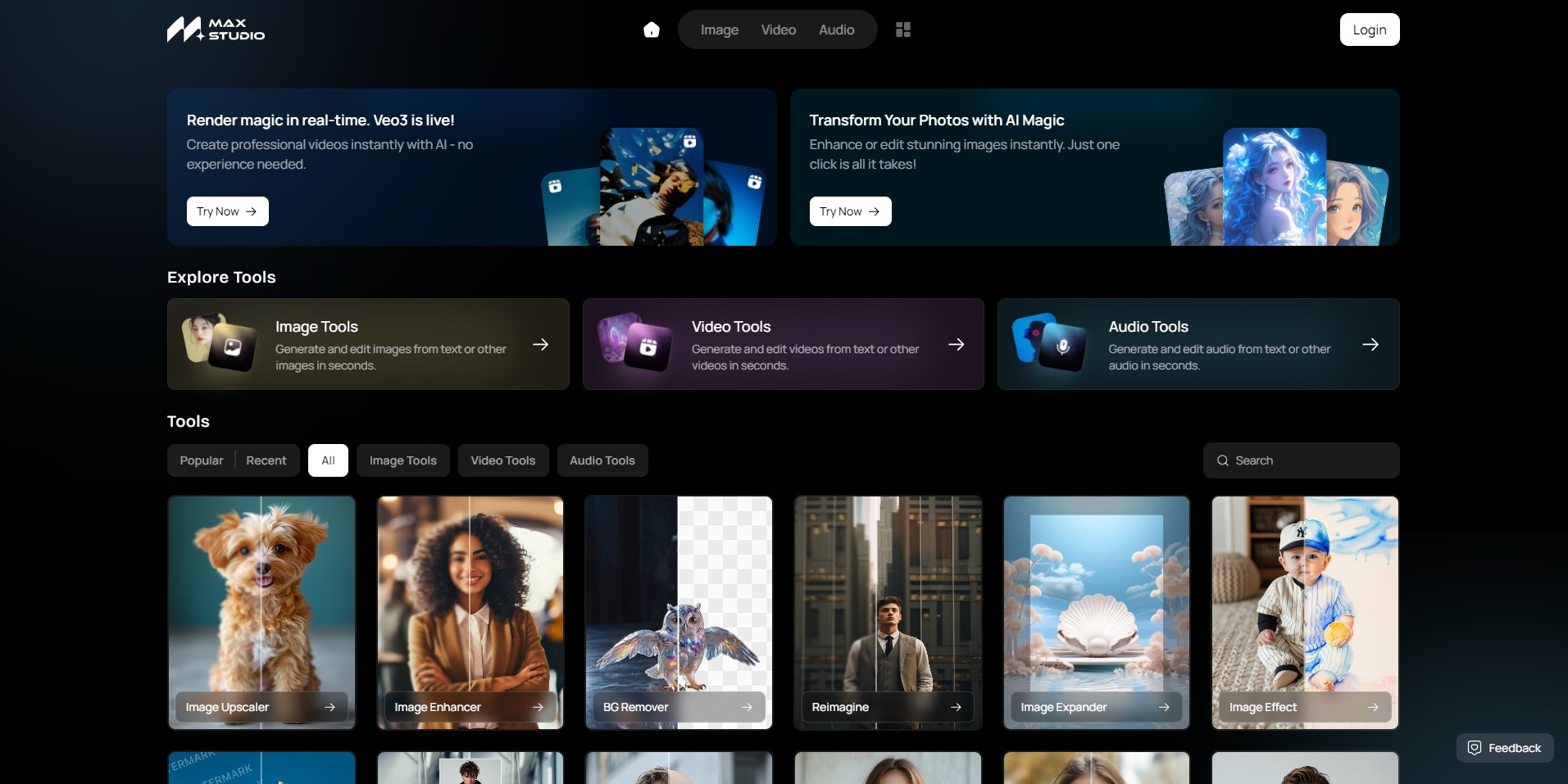This screenshot has width=1568, height=784.
Task: Click arrow icon on BG Remover
Action: (747, 707)
